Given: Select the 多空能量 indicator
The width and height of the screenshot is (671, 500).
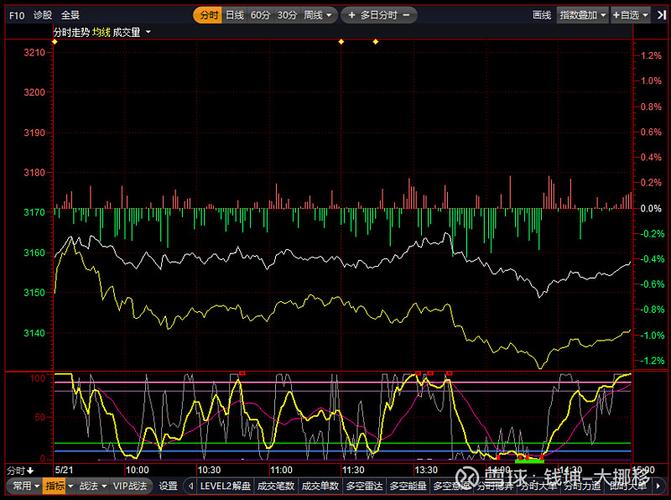Looking at the screenshot, I should click(x=408, y=486).
